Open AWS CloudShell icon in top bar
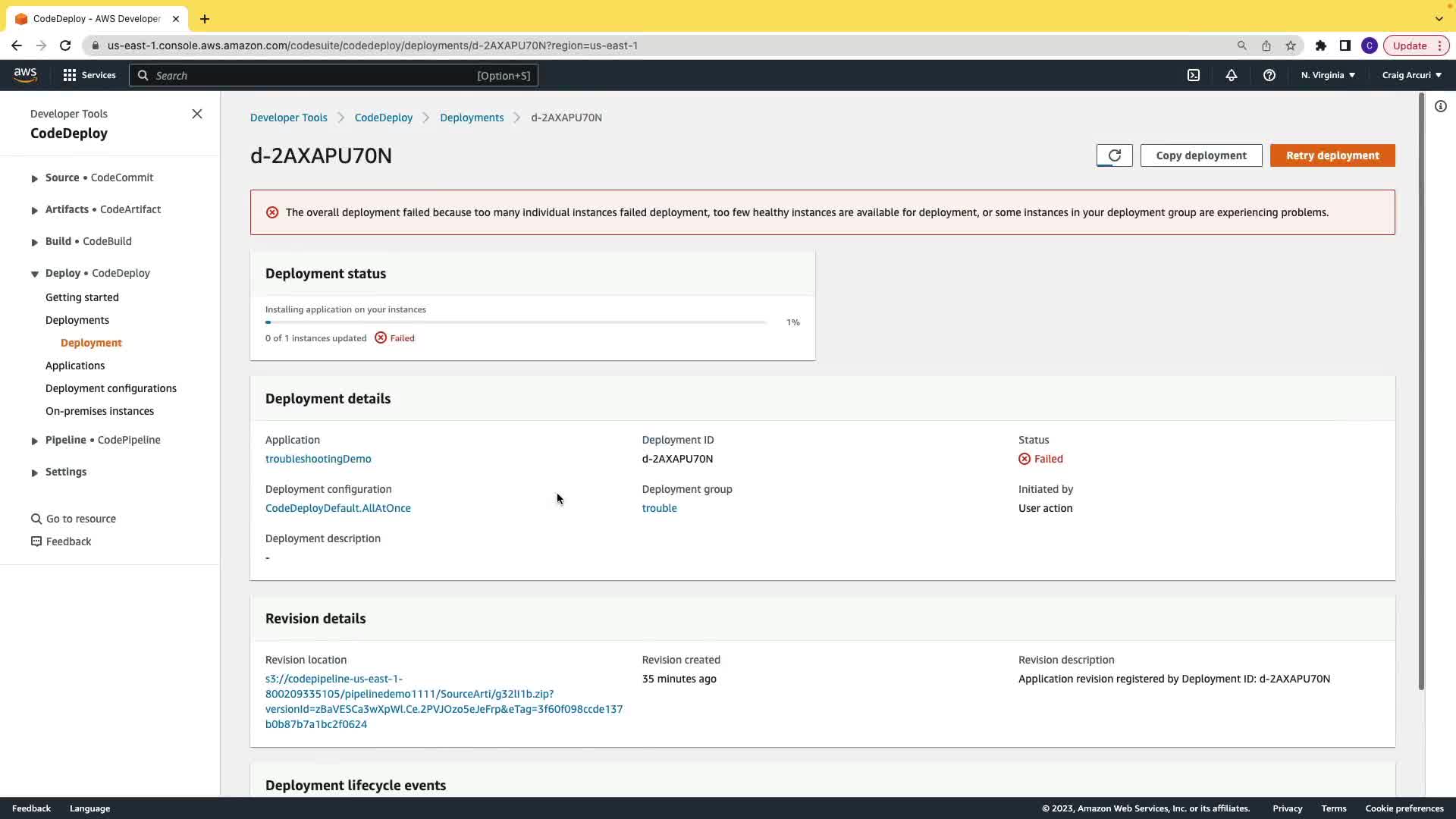 (x=1194, y=75)
